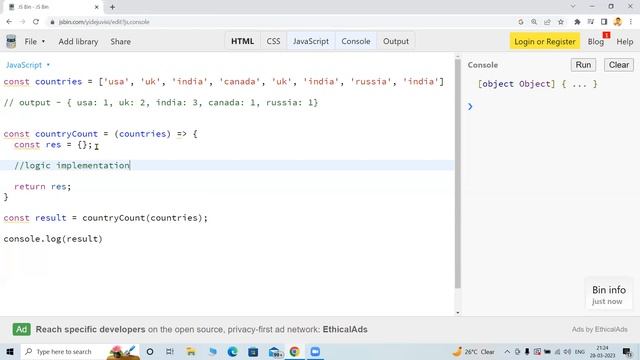Click the scrollbar down arrow
The width and height of the screenshot is (640, 360).
458,313
